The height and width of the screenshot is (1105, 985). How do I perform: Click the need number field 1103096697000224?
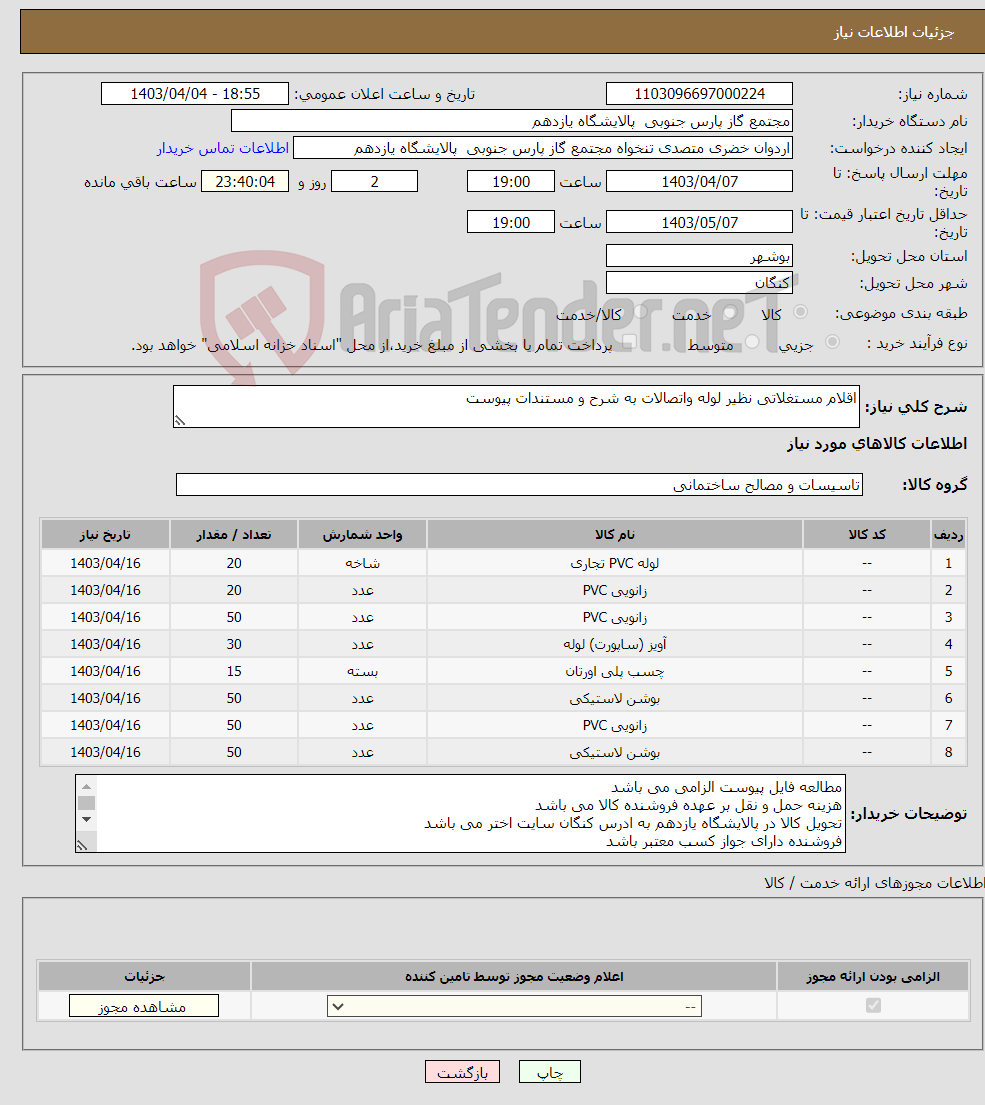pos(699,94)
